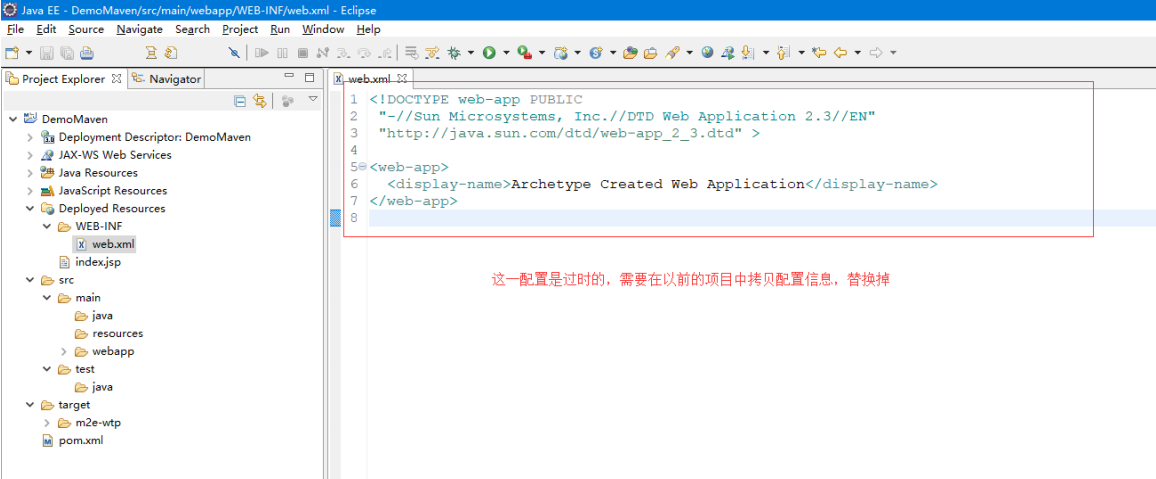
Task: Minimize the Project Explorer panel
Action: click(x=290, y=77)
